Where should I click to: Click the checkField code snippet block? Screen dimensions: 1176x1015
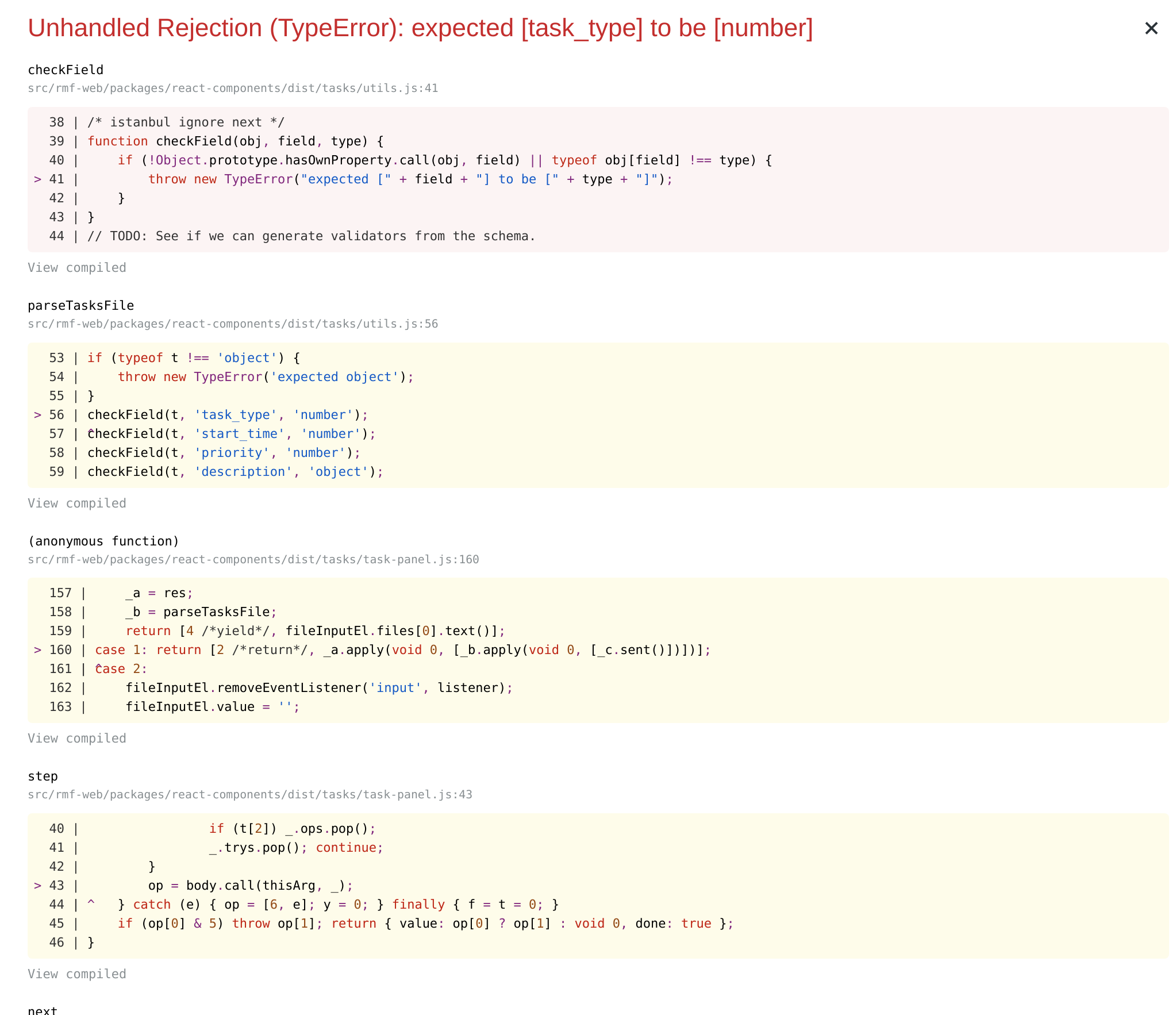[x=588, y=178]
